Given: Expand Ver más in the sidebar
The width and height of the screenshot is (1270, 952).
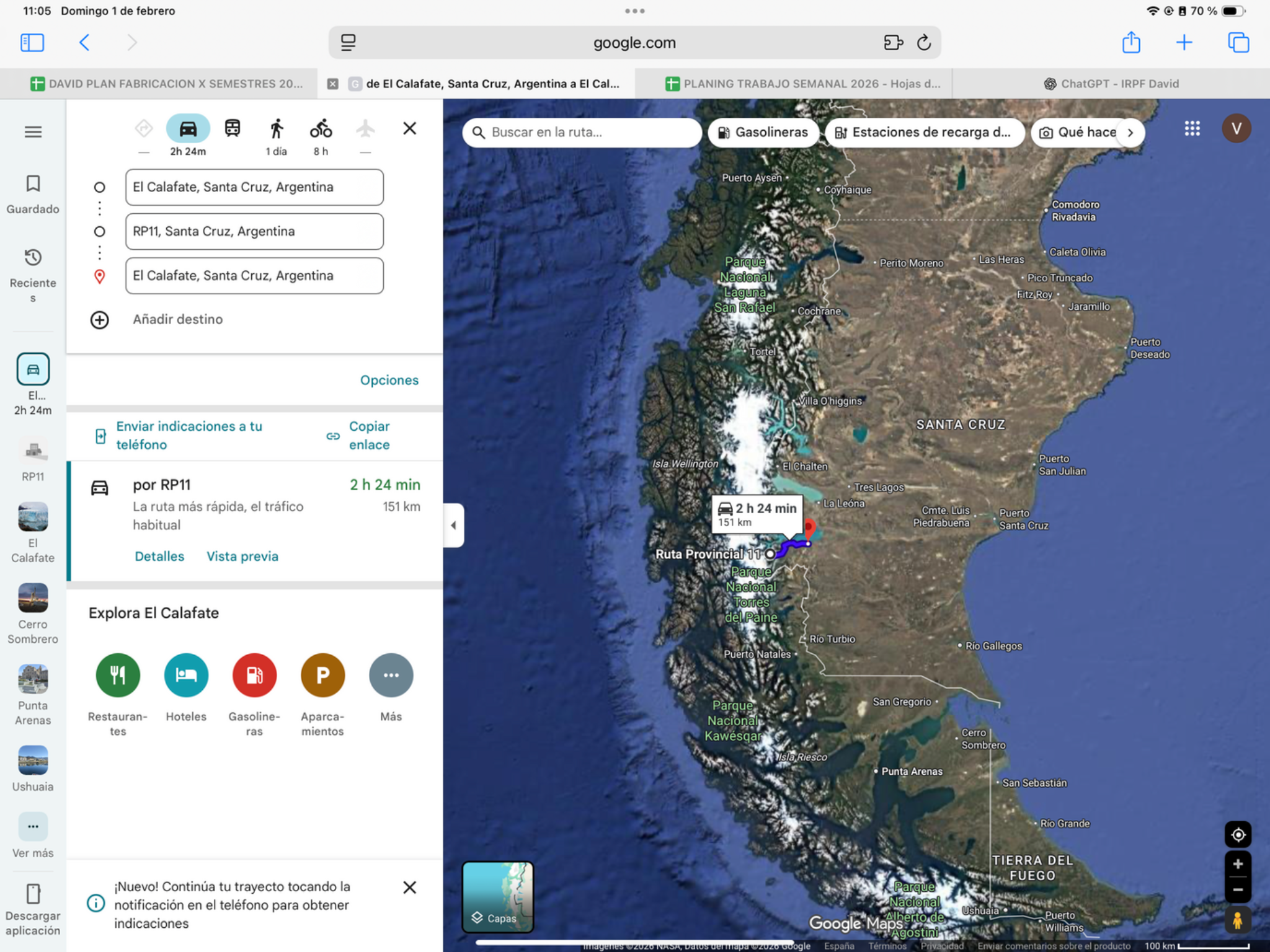Looking at the screenshot, I should pyautogui.click(x=33, y=835).
